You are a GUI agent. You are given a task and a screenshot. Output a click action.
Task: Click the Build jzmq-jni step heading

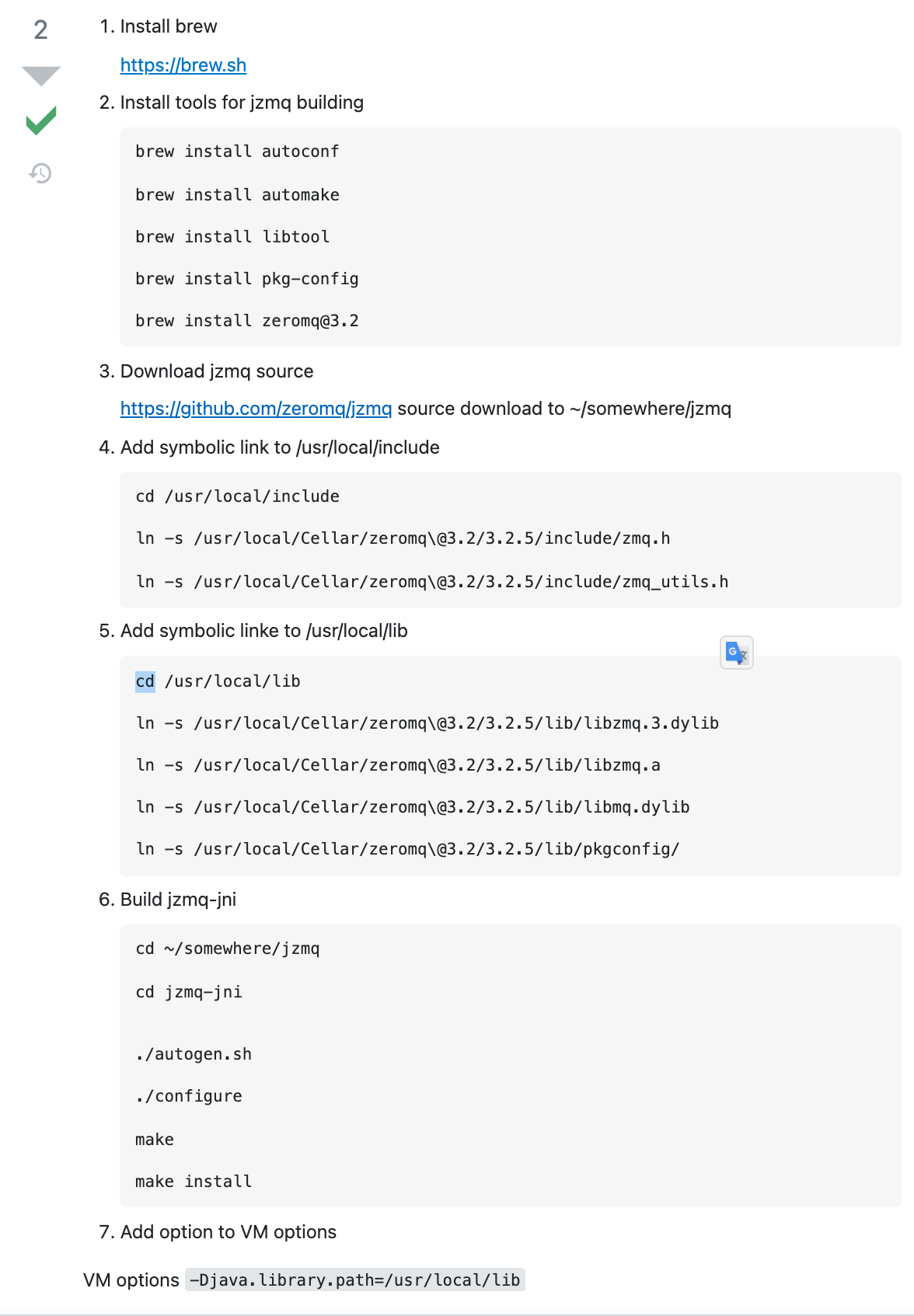click(x=178, y=900)
